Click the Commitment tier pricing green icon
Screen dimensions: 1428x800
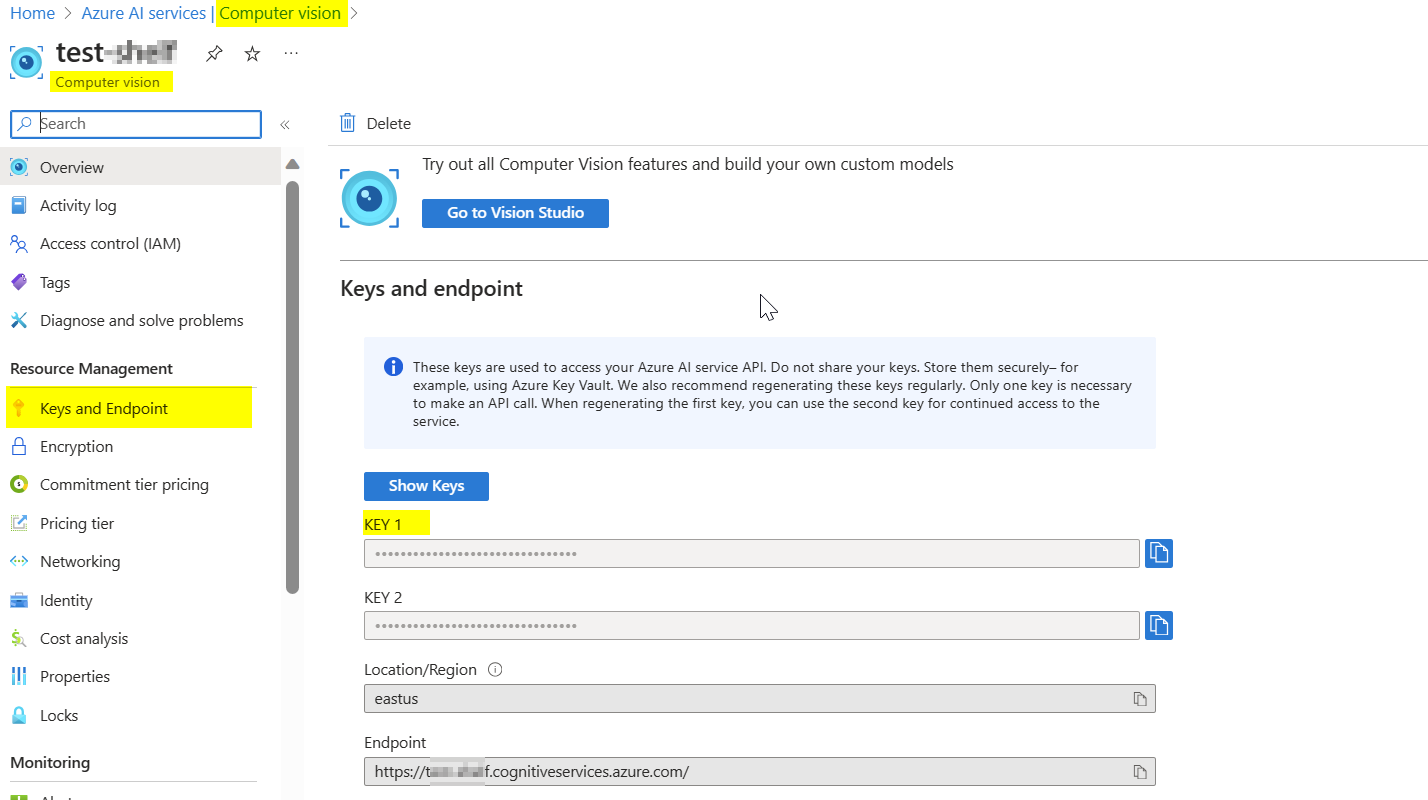point(19,484)
